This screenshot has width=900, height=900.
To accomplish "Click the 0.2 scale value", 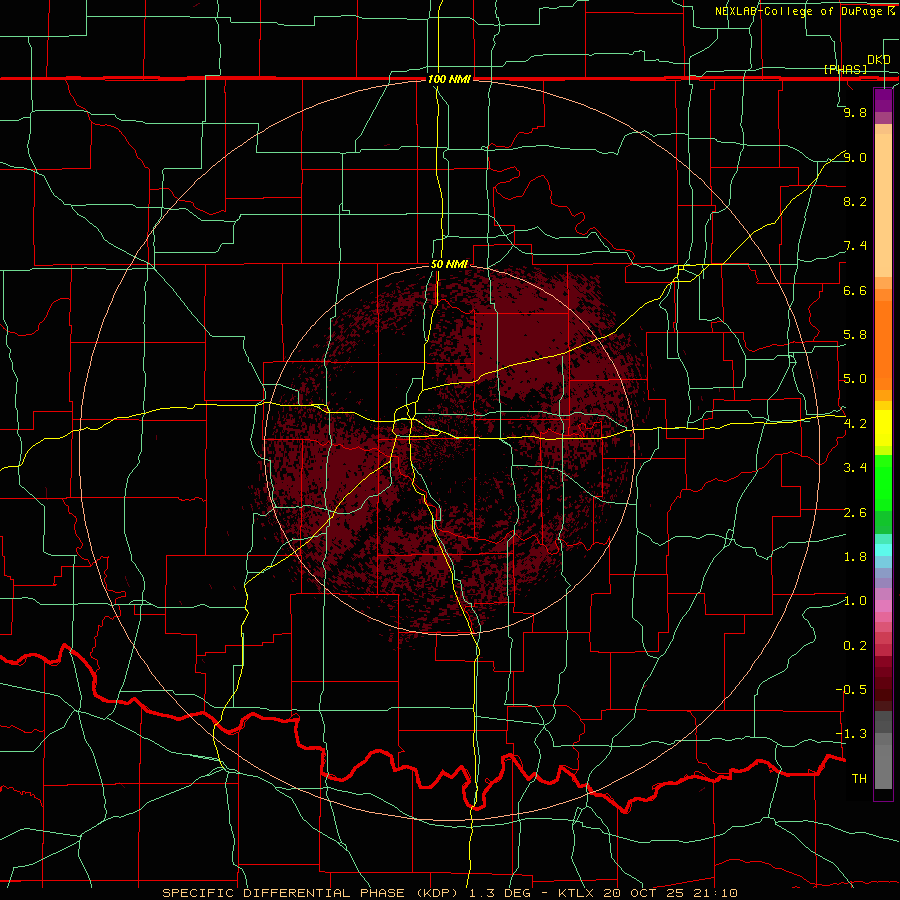I will click(855, 646).
